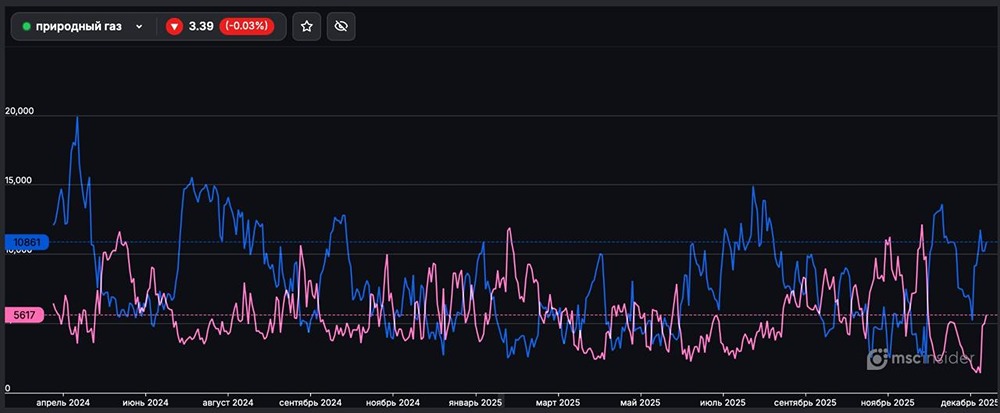Click the январь 2025 date label

(475, 402)
